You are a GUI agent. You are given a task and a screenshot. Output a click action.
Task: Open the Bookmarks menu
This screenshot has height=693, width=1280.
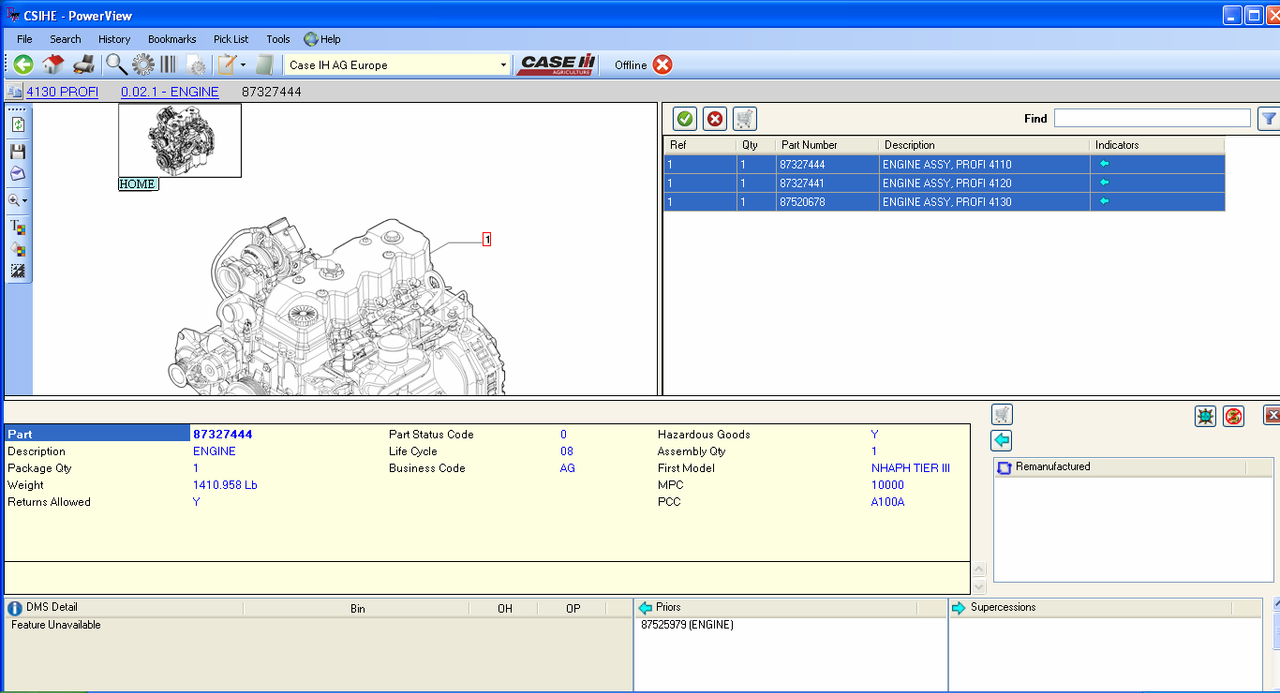(172, 39)
